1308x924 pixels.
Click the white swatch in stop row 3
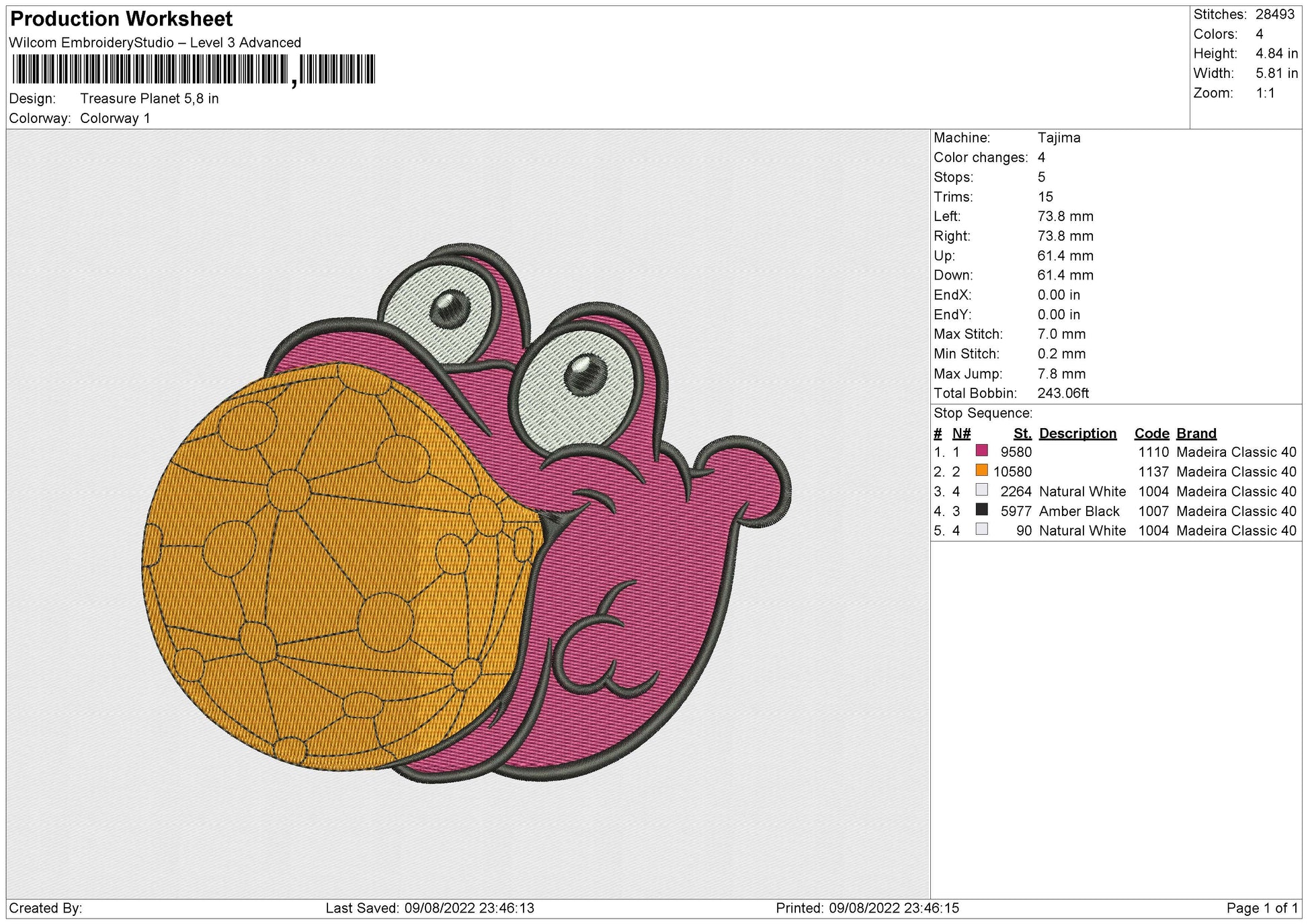point(981,491)
